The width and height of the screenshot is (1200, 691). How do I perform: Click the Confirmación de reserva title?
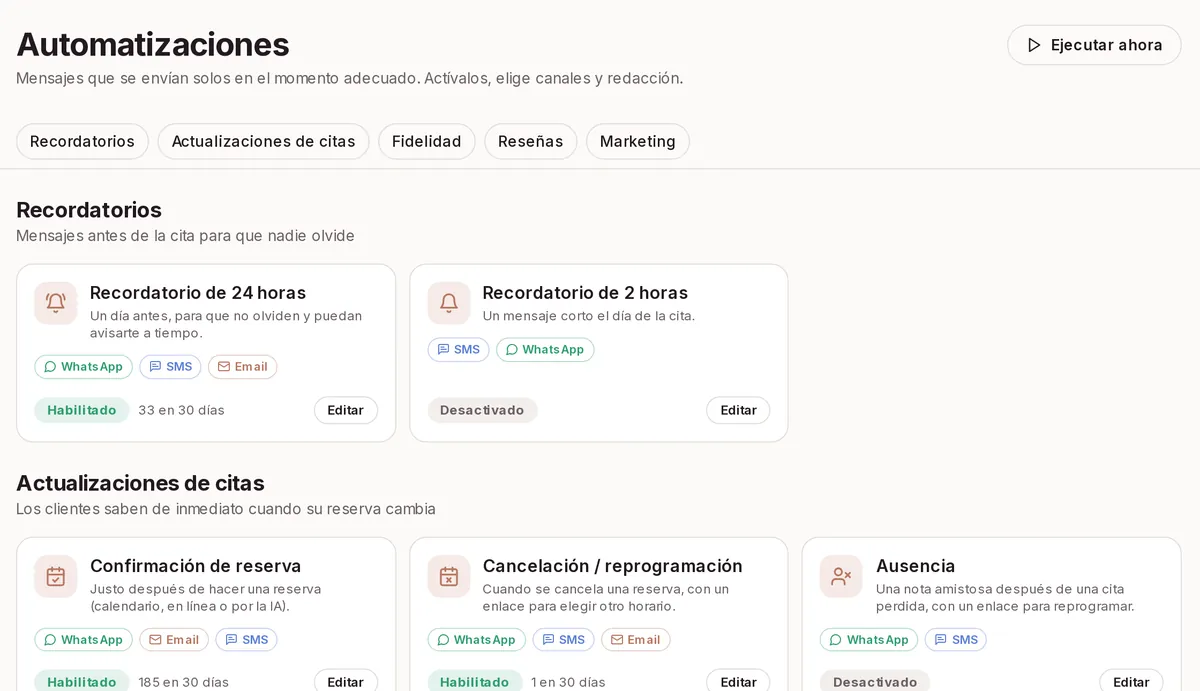coord(195,566)
